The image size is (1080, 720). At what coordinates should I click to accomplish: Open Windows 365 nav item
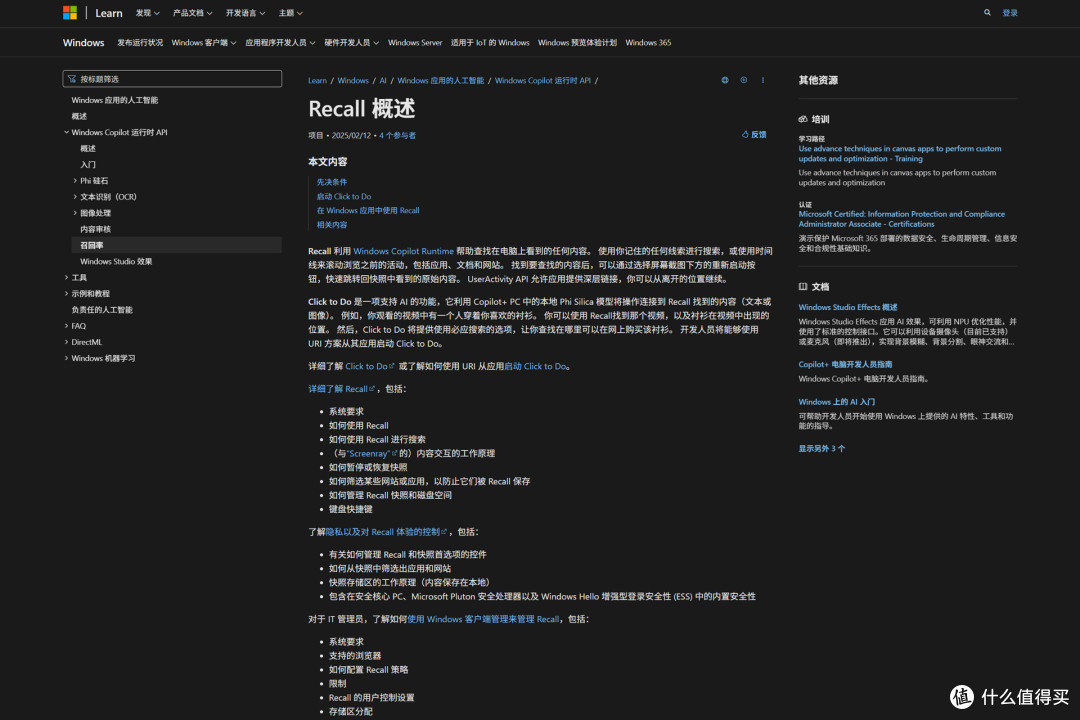[x=648, y=43]
